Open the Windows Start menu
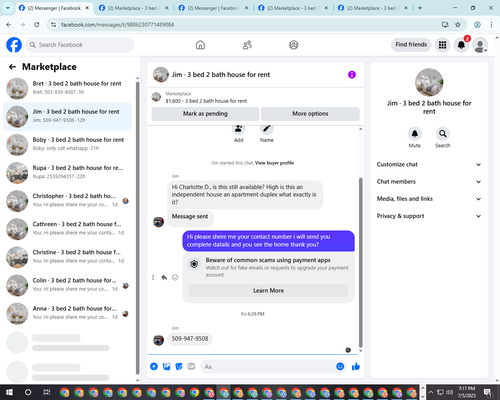 click(9, 392)
